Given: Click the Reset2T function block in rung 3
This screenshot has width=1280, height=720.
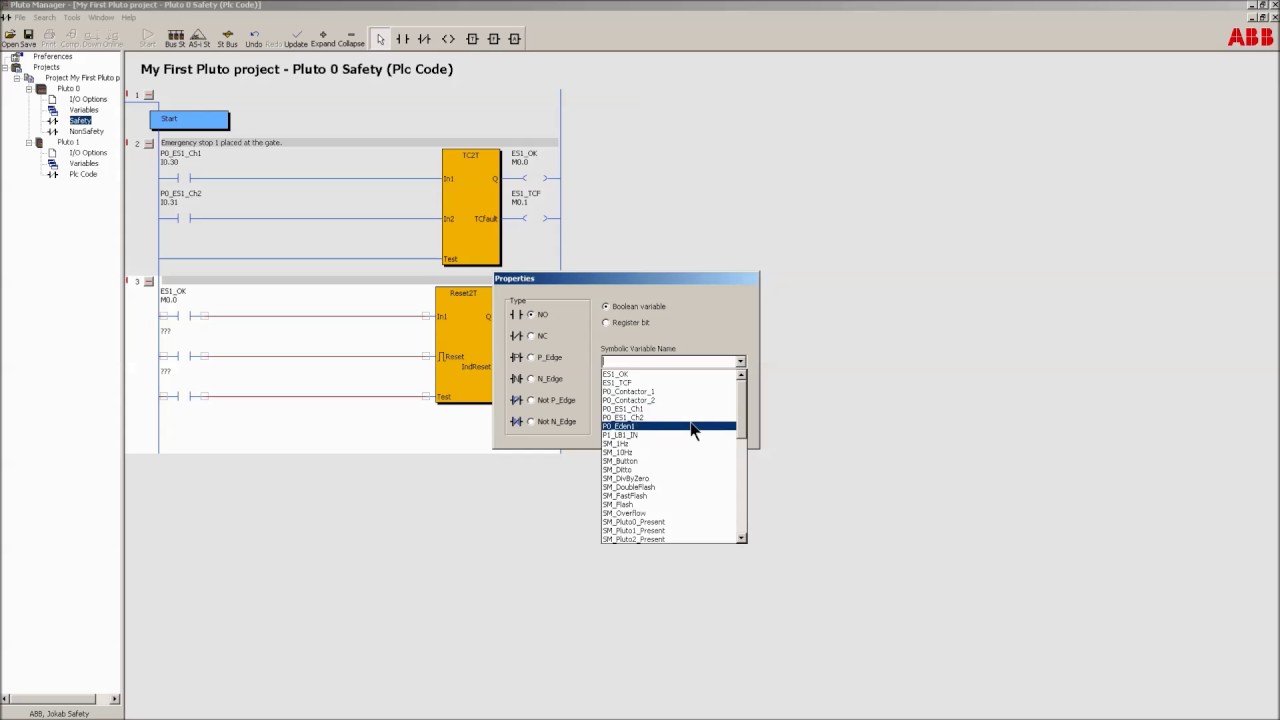Looking at the screenshot, I should (463, 345).
